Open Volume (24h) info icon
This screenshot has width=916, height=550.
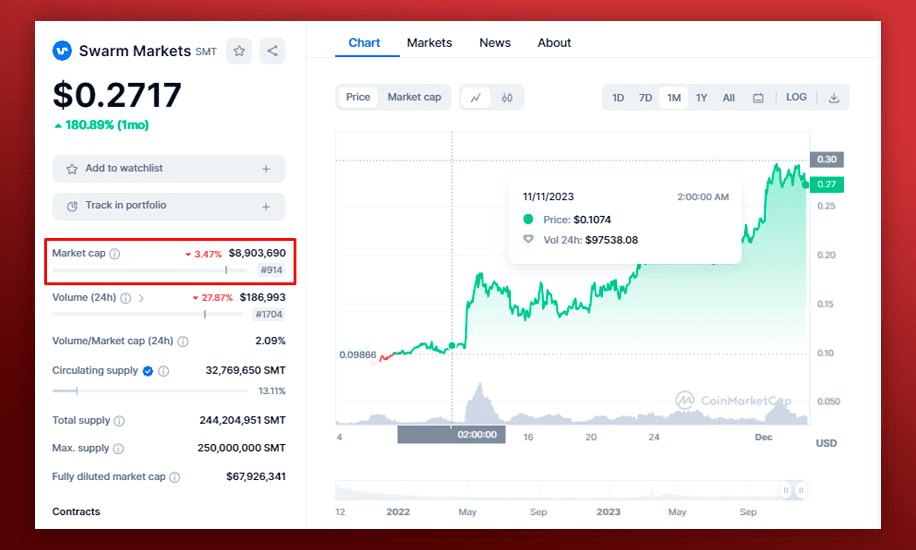tap(126, 298)
